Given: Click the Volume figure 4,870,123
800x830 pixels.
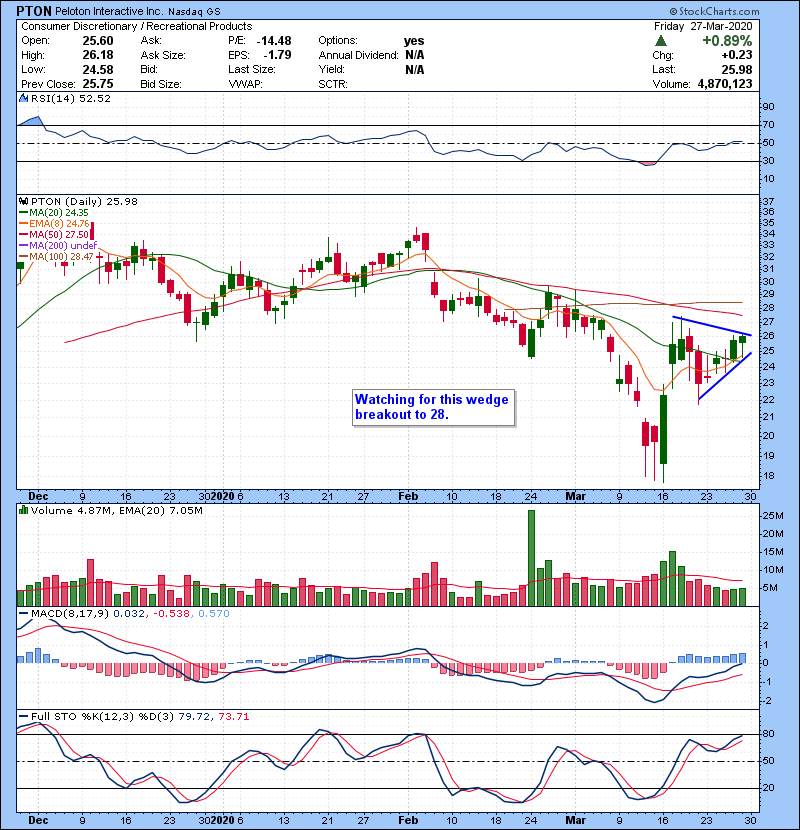Looking at the screenshot, I should [725, 84].
